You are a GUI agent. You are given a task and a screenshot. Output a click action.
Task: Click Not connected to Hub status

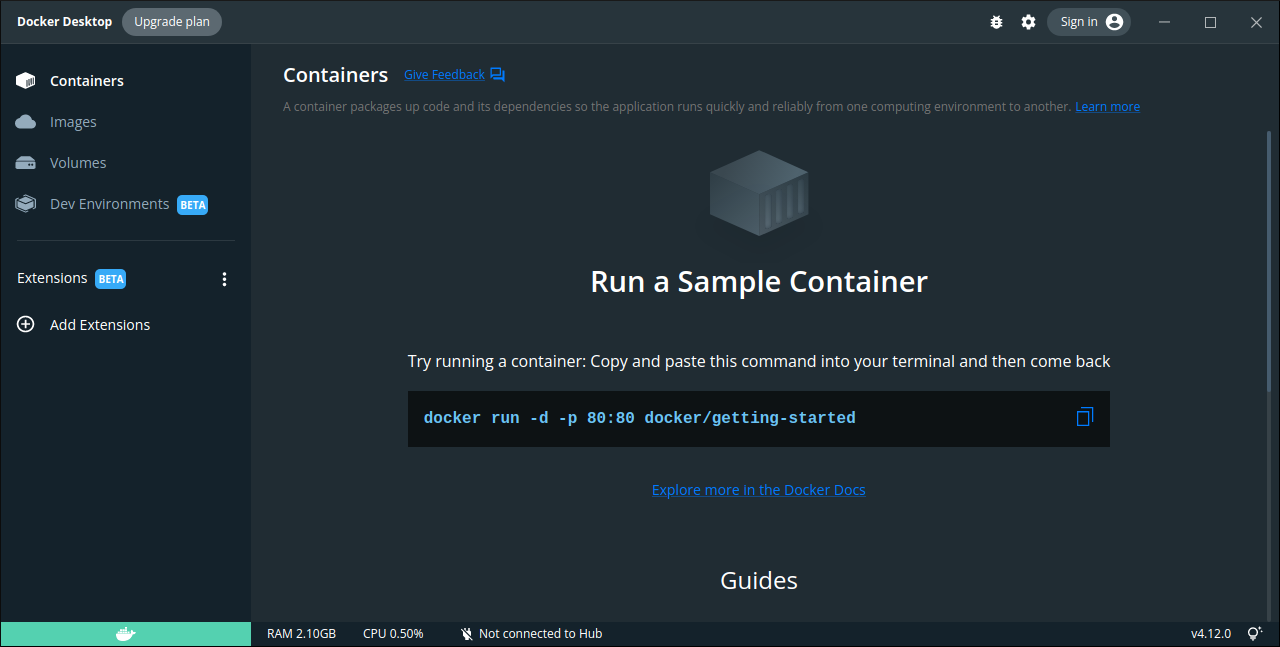[530, 633]
